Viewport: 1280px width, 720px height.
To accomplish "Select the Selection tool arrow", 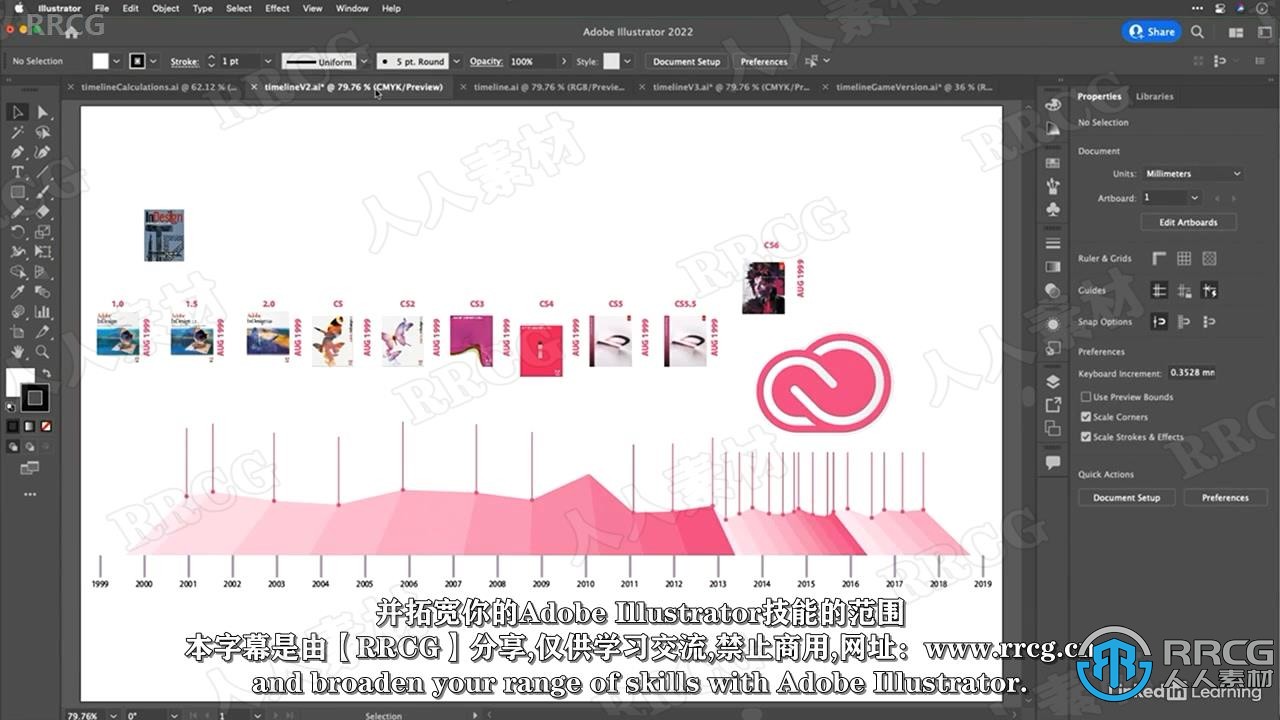I will coord(17,112).
